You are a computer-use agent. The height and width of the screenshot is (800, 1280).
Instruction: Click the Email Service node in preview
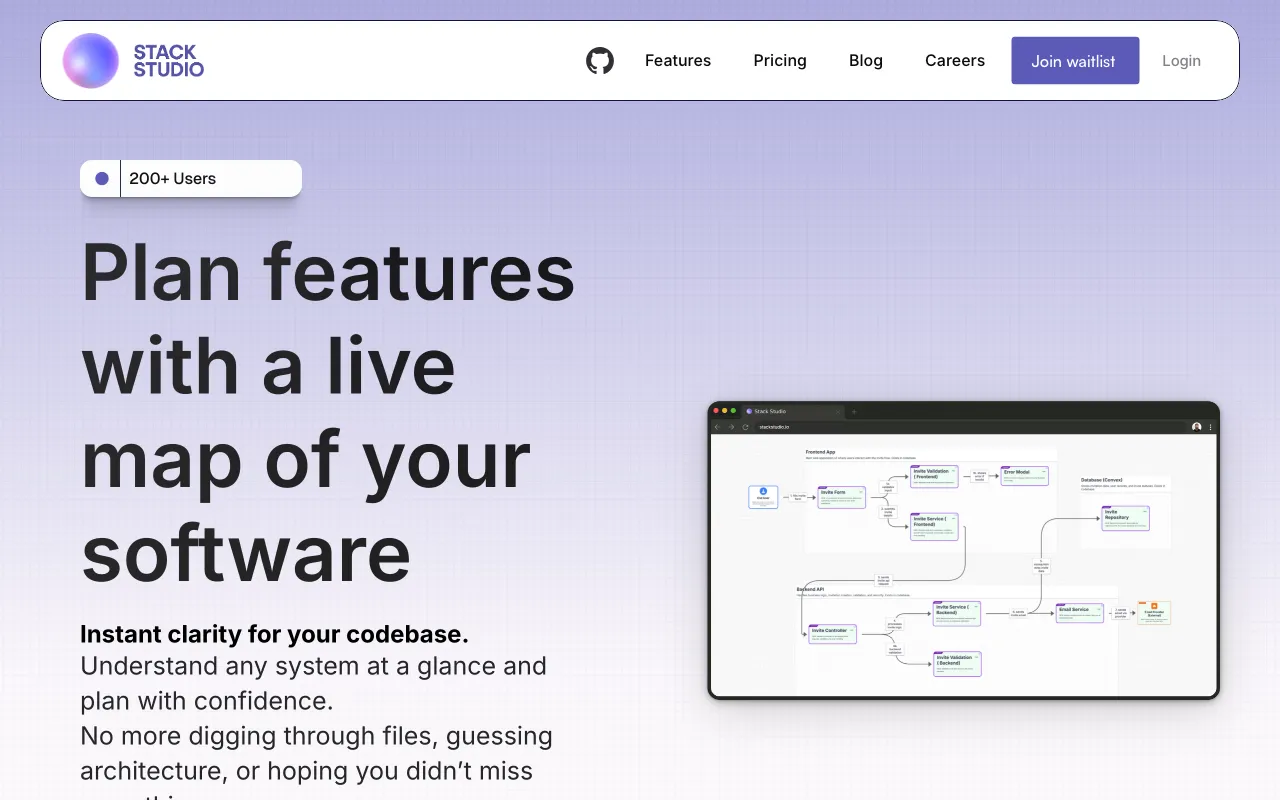pos(1079,613)
